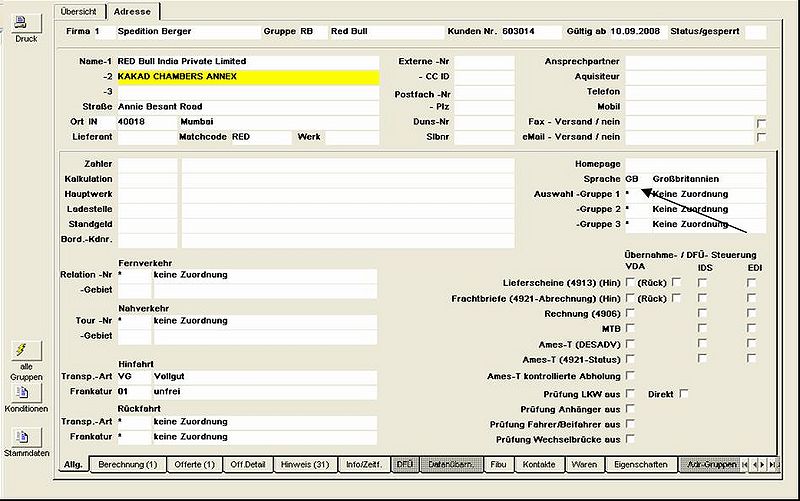
Task: Enable Fax-Versand checkbox
Action: click(x=761, y=123)
